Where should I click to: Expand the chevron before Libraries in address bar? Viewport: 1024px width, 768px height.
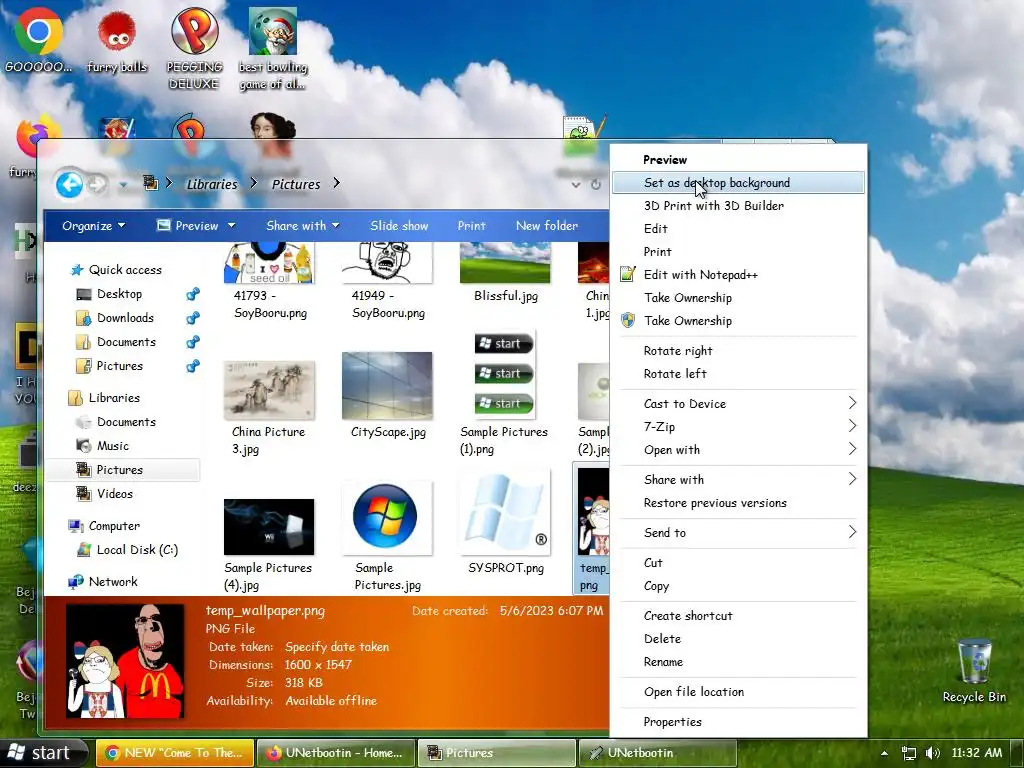[x=169, y=184]
